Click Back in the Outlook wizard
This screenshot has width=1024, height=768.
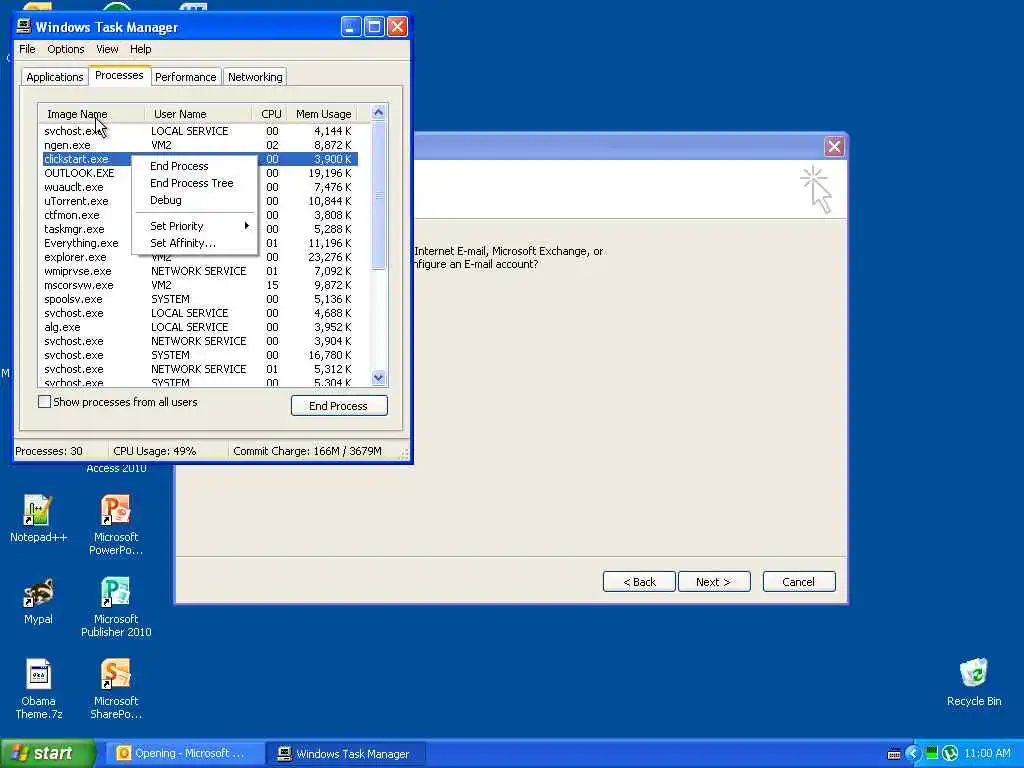[x=639, y=582]
